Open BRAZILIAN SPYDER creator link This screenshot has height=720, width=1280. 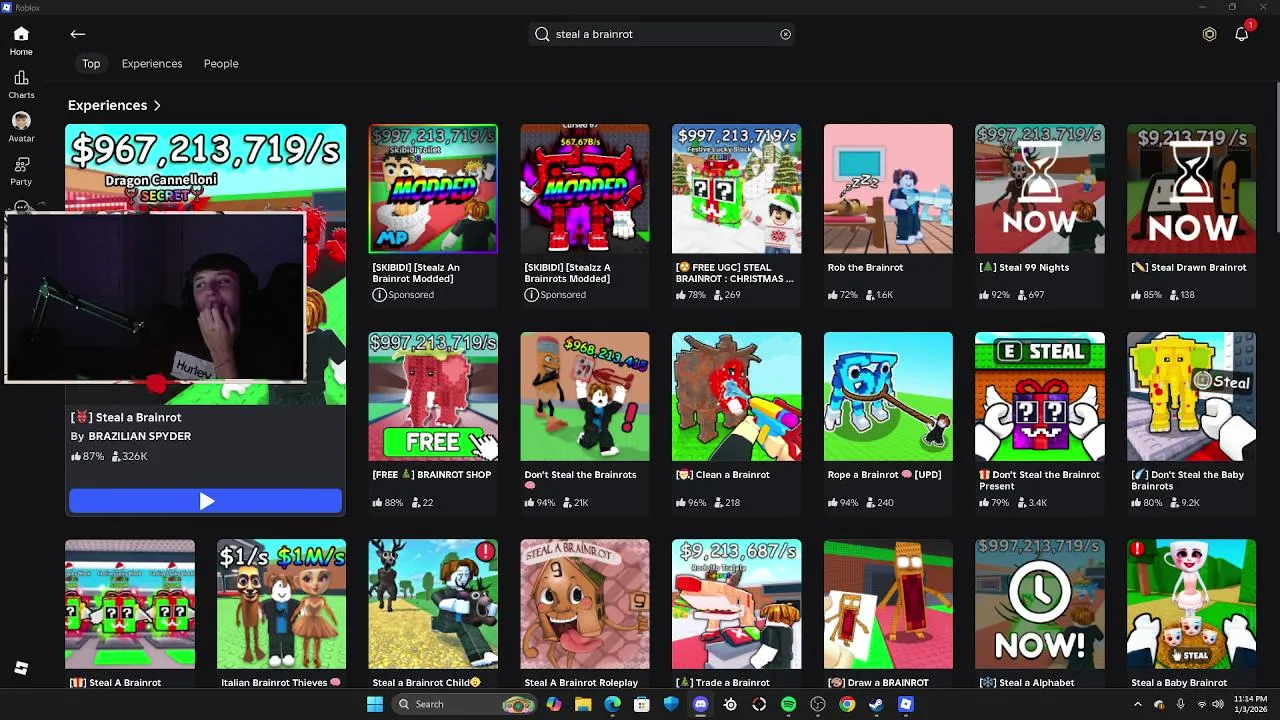pyautogui.click(x=139, y=436)
